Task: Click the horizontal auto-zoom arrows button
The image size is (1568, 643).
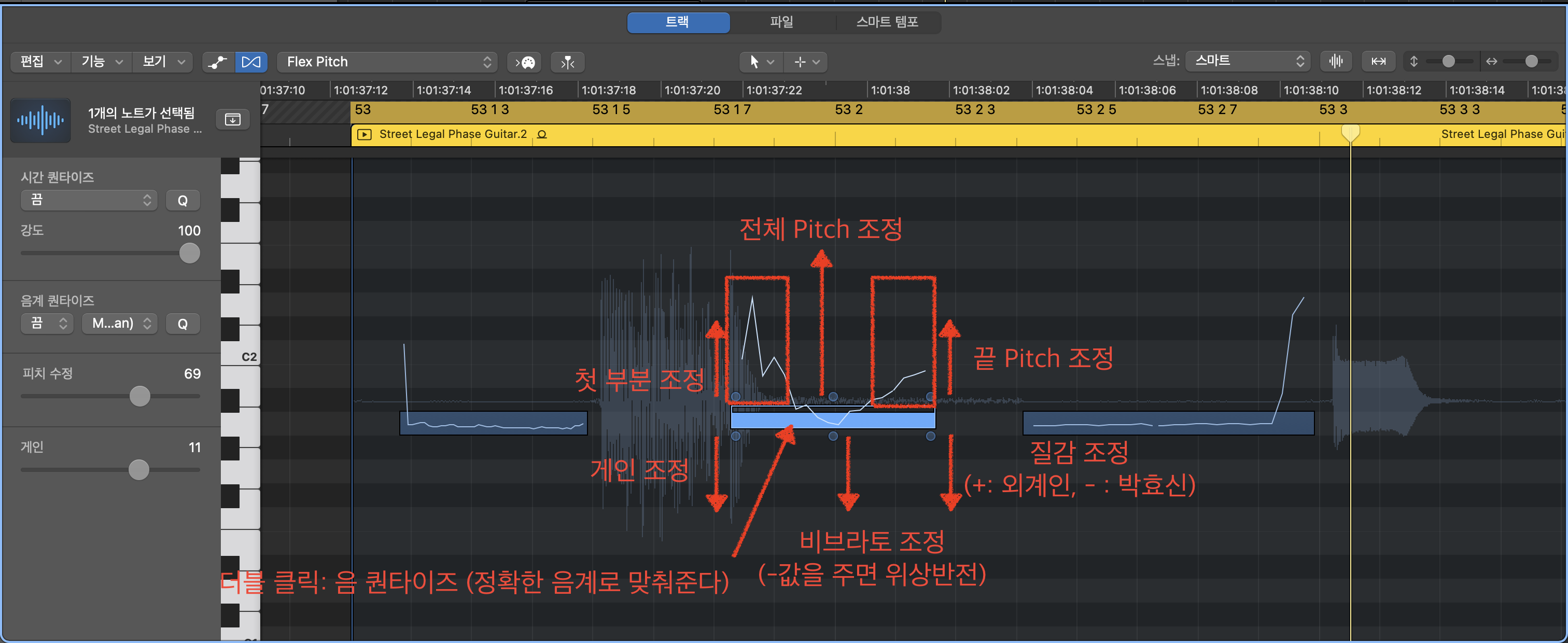Action: coord(1378,61)
